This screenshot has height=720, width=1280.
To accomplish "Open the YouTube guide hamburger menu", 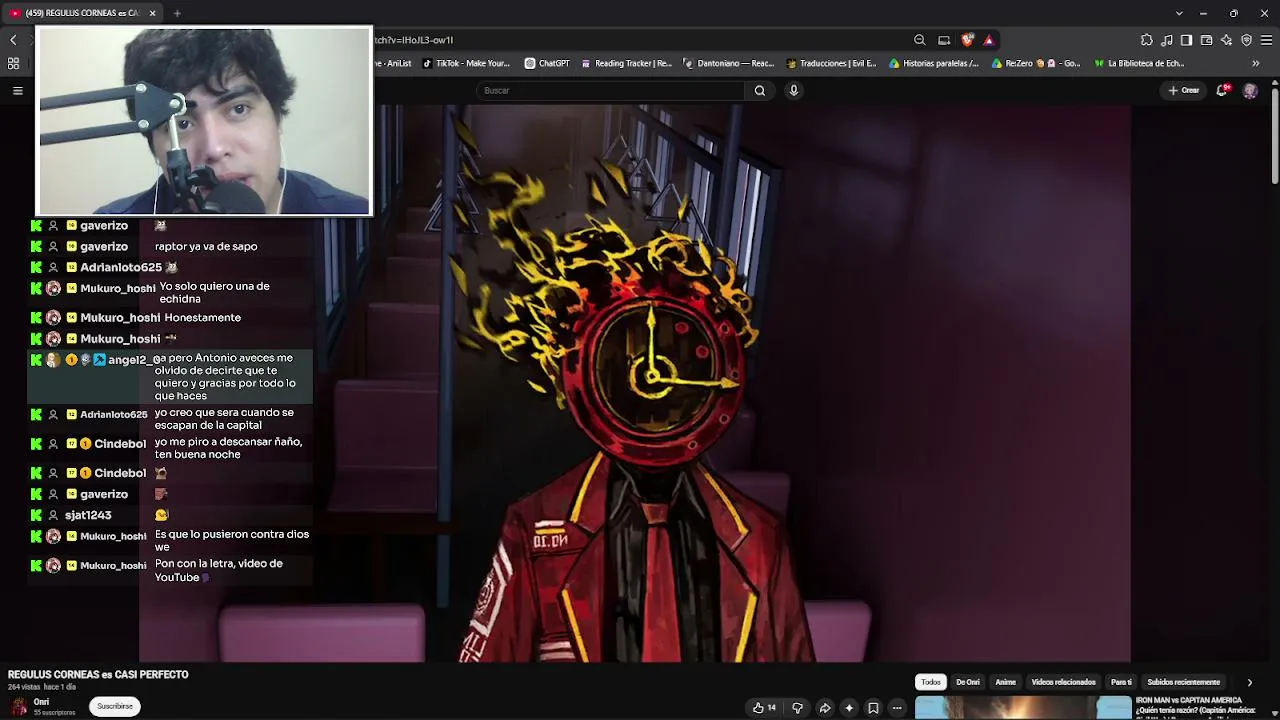I will coord(17,91).
